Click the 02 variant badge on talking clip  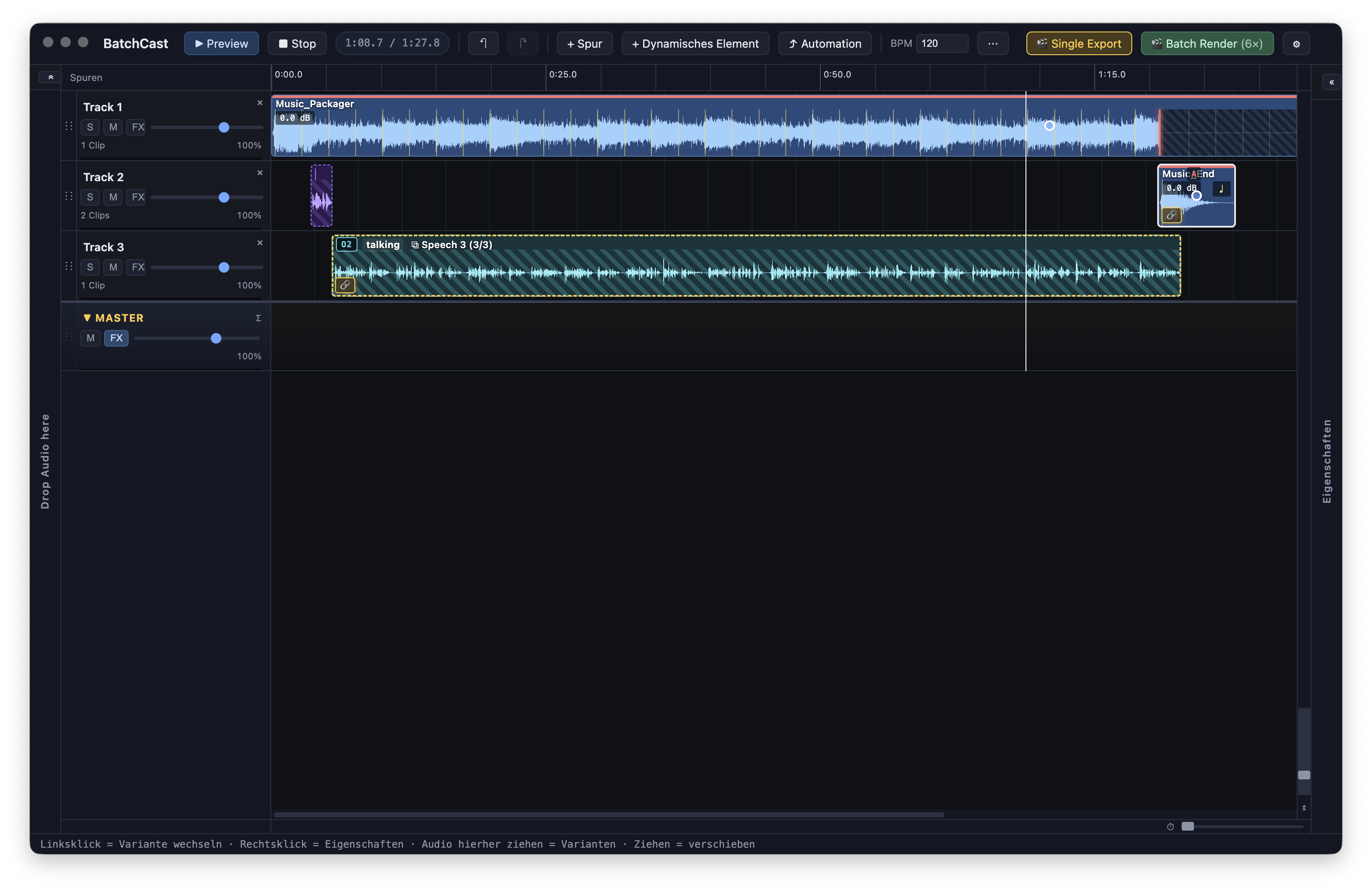click(x=346, y=245)
